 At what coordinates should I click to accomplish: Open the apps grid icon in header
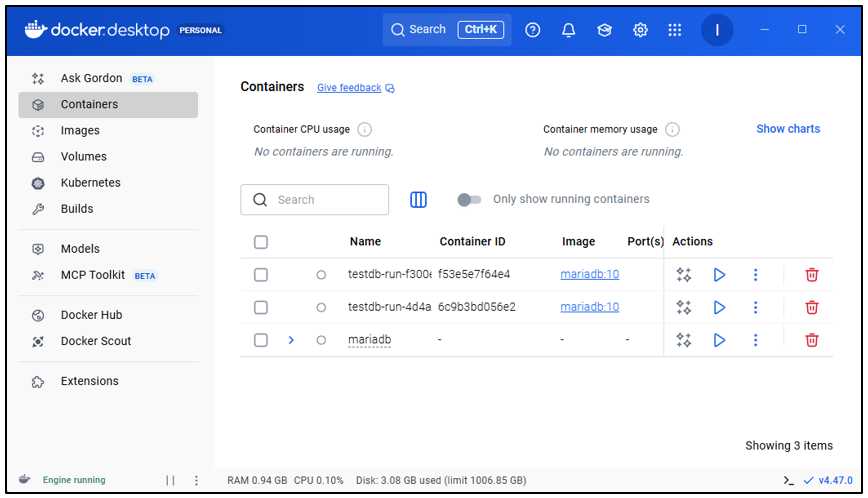click(675, 30)
